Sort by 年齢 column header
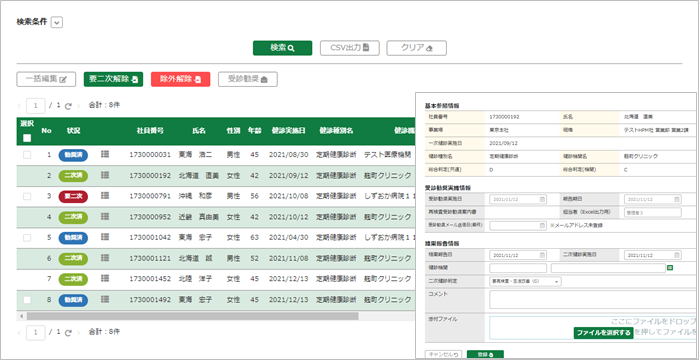 255,131
